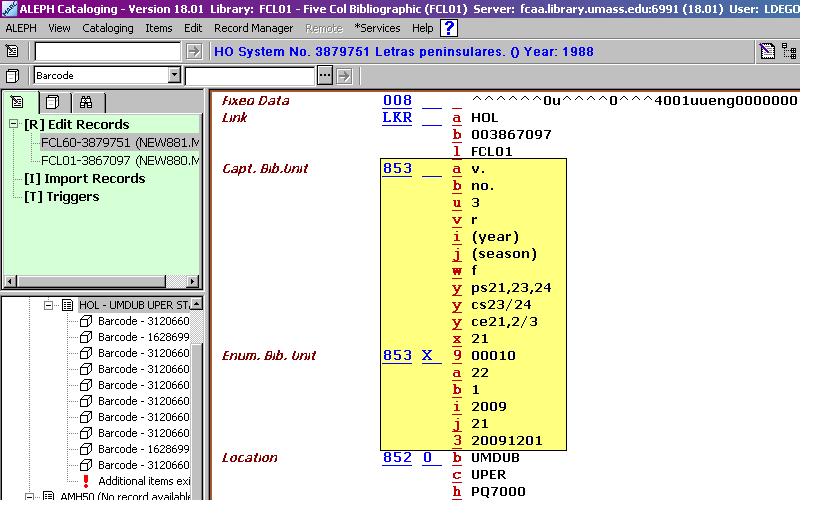Screen dimensions: 826x518
Task: Open the Cataloging menu
Action: tap(107, 28)
